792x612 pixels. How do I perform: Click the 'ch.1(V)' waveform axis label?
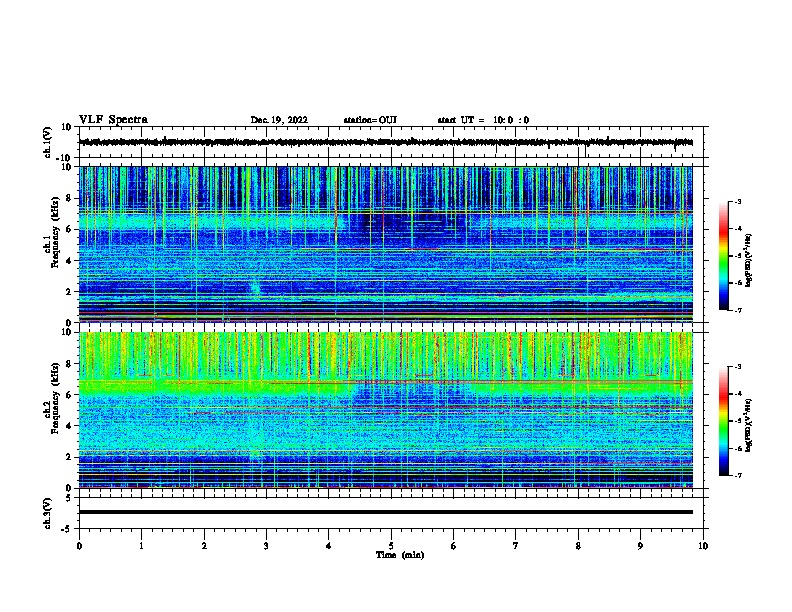pyautogui.click(x=47, y=142)
